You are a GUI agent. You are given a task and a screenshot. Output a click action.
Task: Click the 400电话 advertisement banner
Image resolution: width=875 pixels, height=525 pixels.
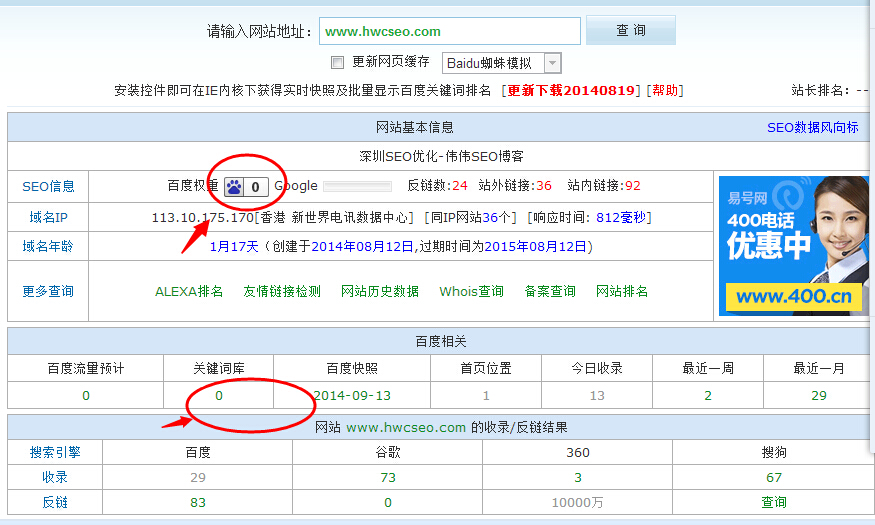click(793, 245)
